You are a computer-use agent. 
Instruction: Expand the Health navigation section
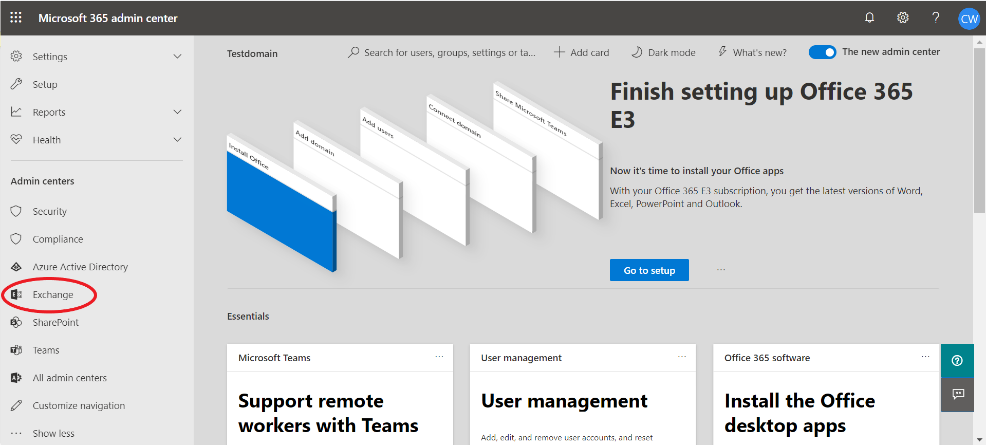[x=95, y=140]
